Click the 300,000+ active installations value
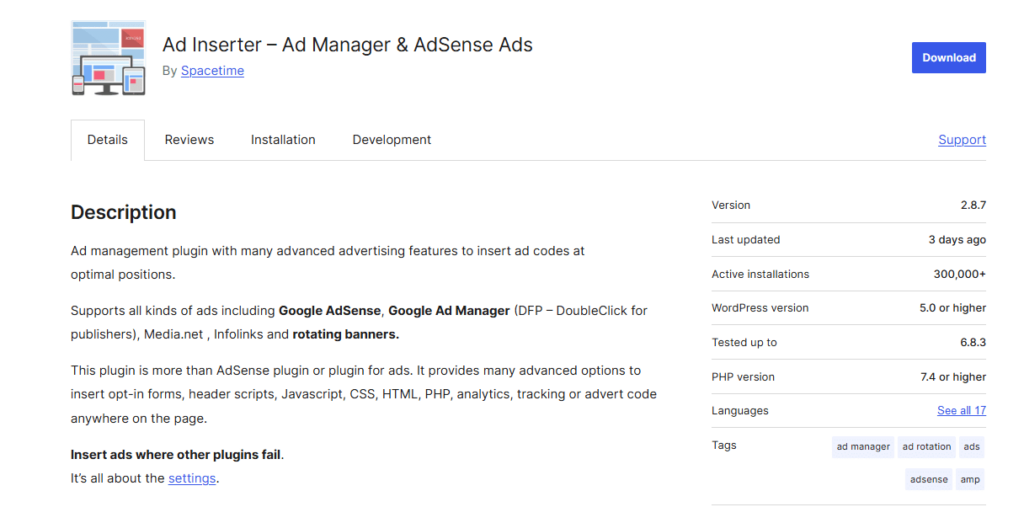This screenshot has height=507, width=1024. click(959, 274)
